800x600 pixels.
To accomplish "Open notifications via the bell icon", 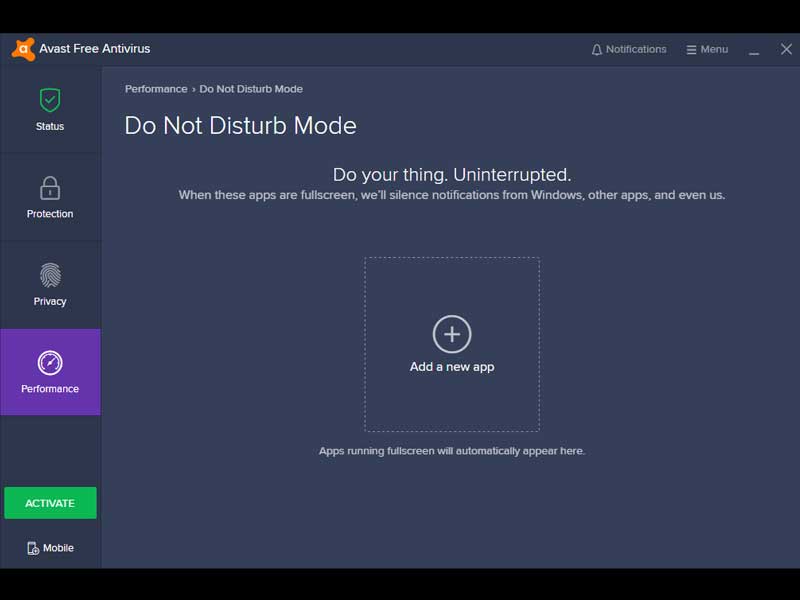I will [597, 50].
